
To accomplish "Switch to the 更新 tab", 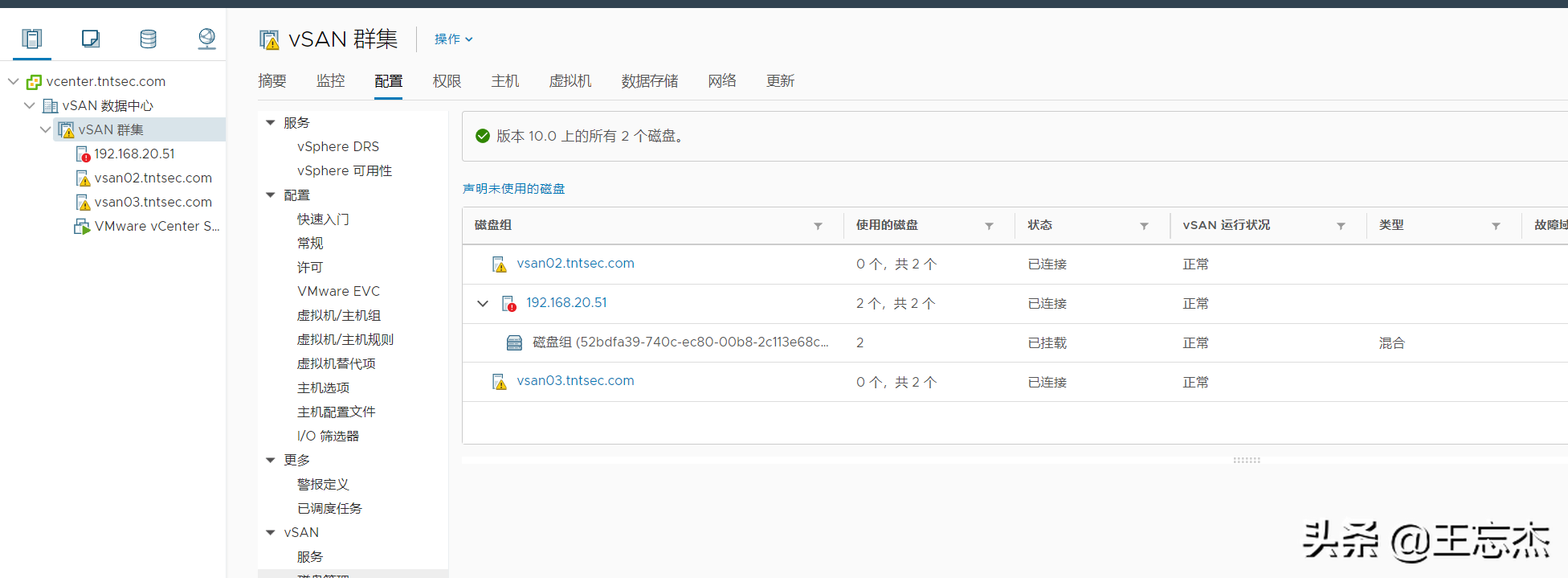I will 780,80.
